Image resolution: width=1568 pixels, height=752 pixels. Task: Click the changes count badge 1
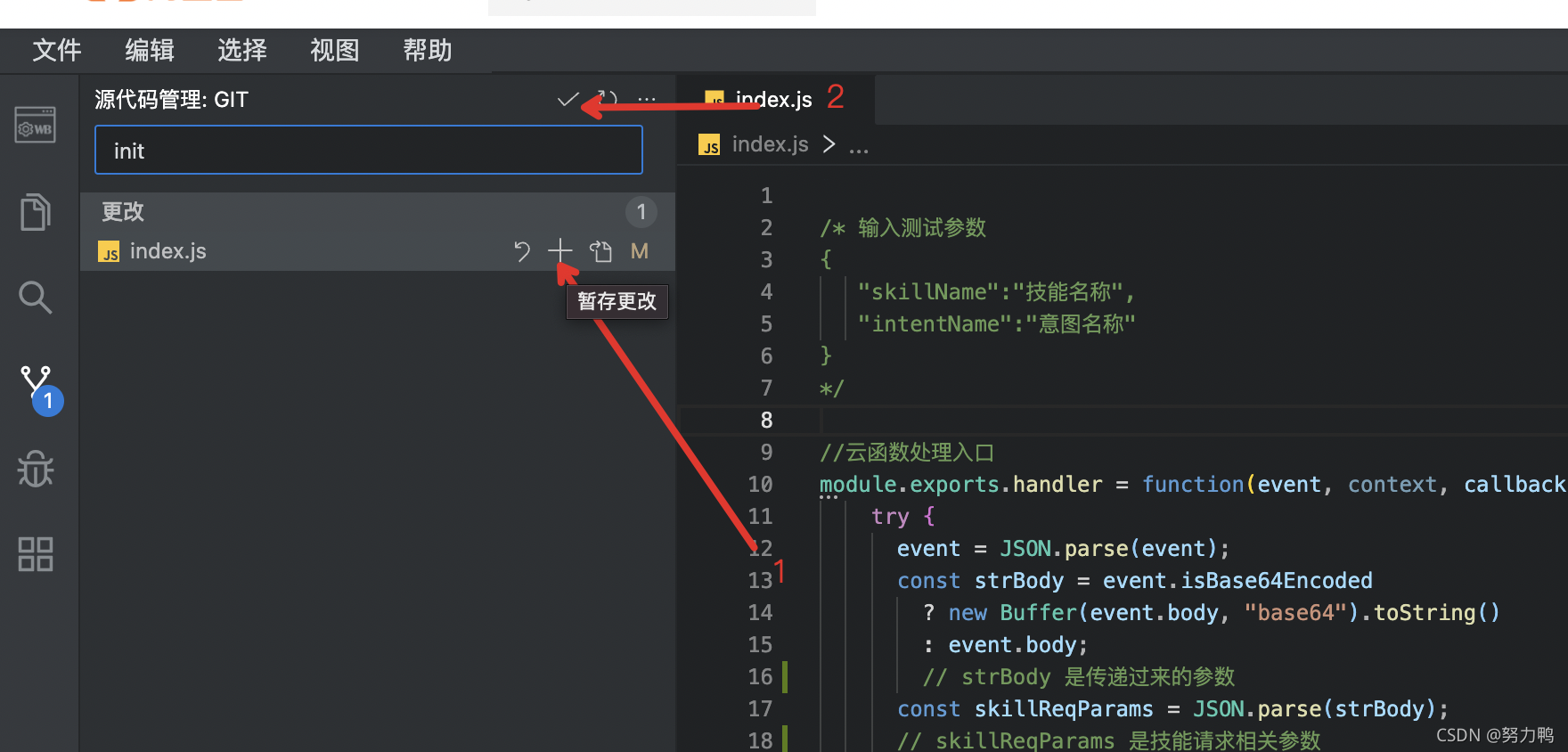pyautogui.click(x=641, y=212)
